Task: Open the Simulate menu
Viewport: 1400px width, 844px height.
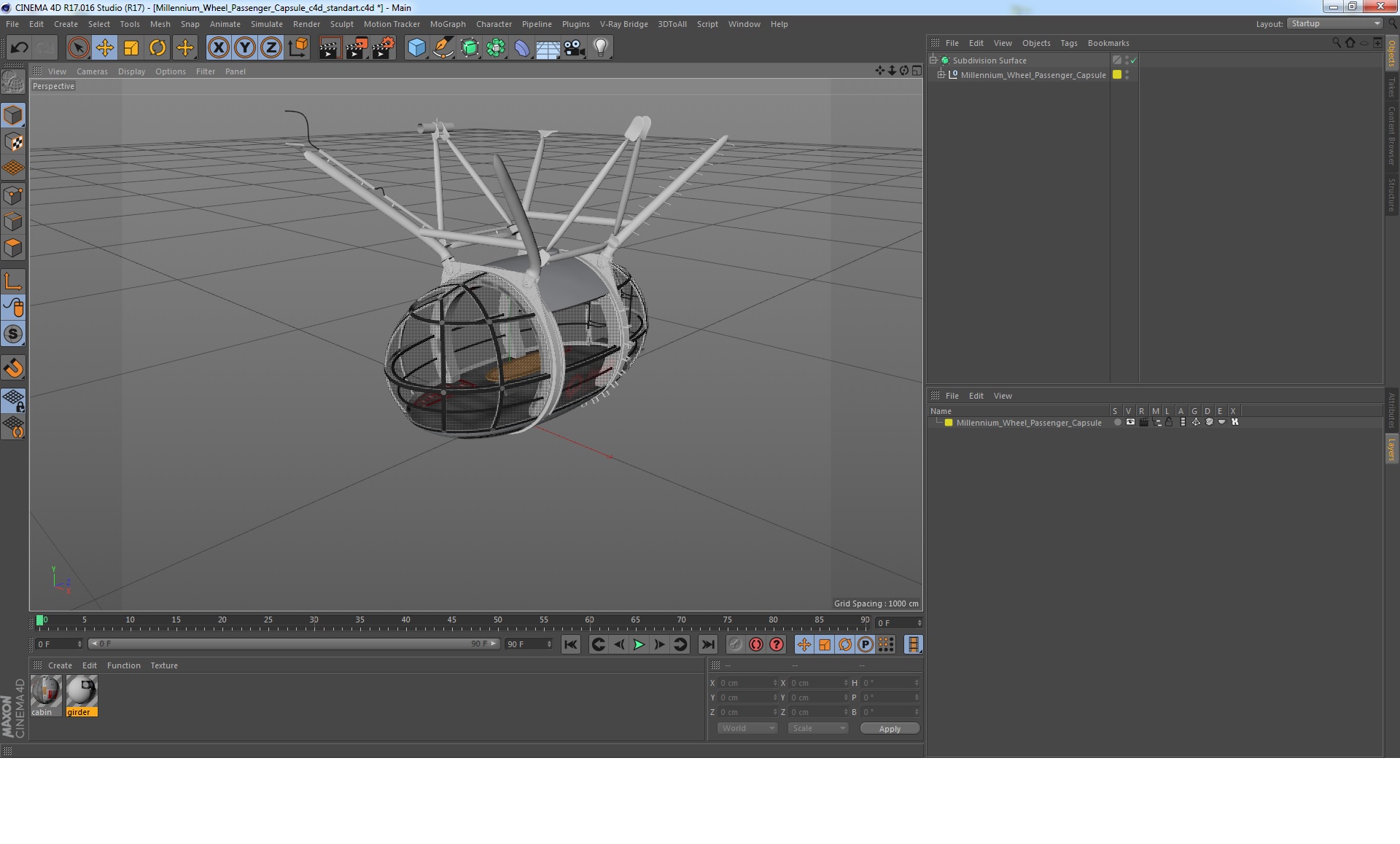Action: coord(266,24)
